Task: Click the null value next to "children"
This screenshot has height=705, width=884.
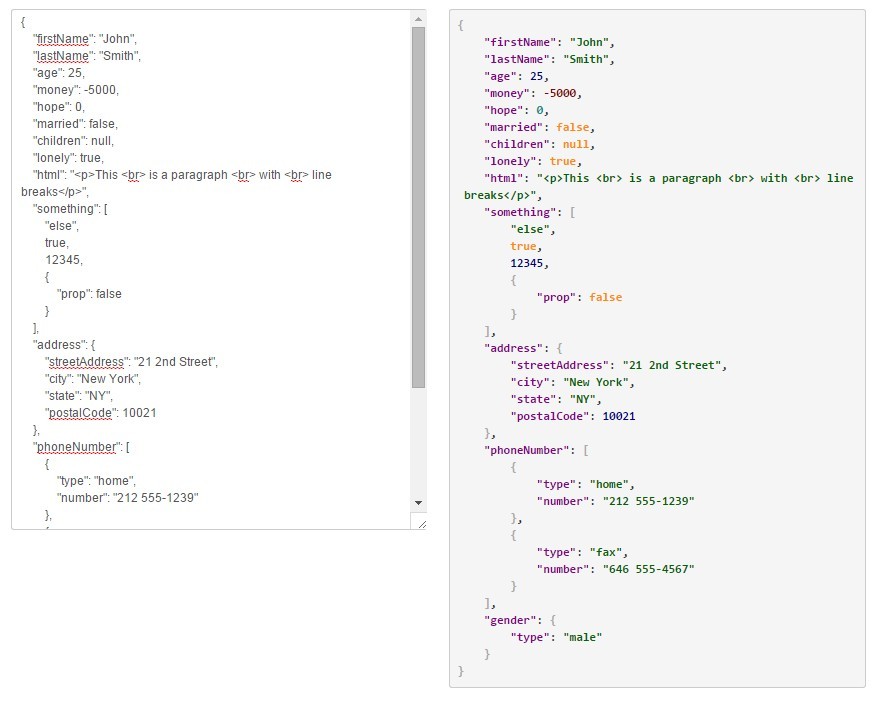Action: point(575,144)
